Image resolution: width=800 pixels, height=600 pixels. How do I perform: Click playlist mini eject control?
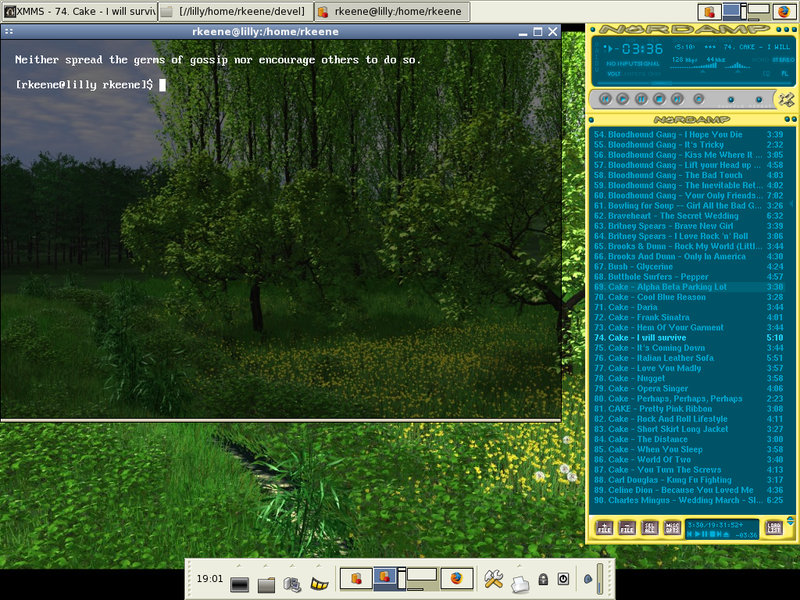(x=726, y=534)
